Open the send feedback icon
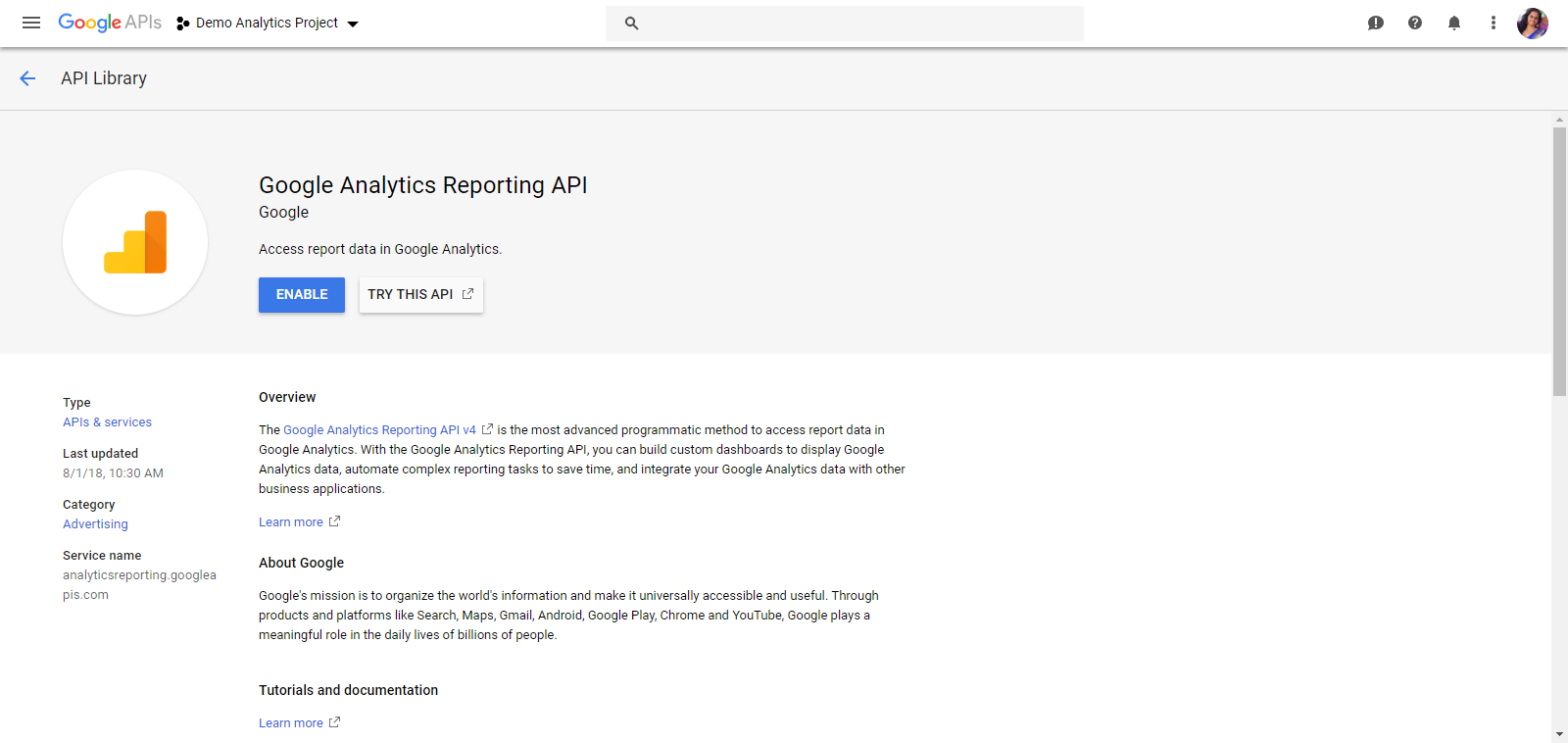Image resolution: width=1568 pixels, height=743 pixels. coord(1376,23)
